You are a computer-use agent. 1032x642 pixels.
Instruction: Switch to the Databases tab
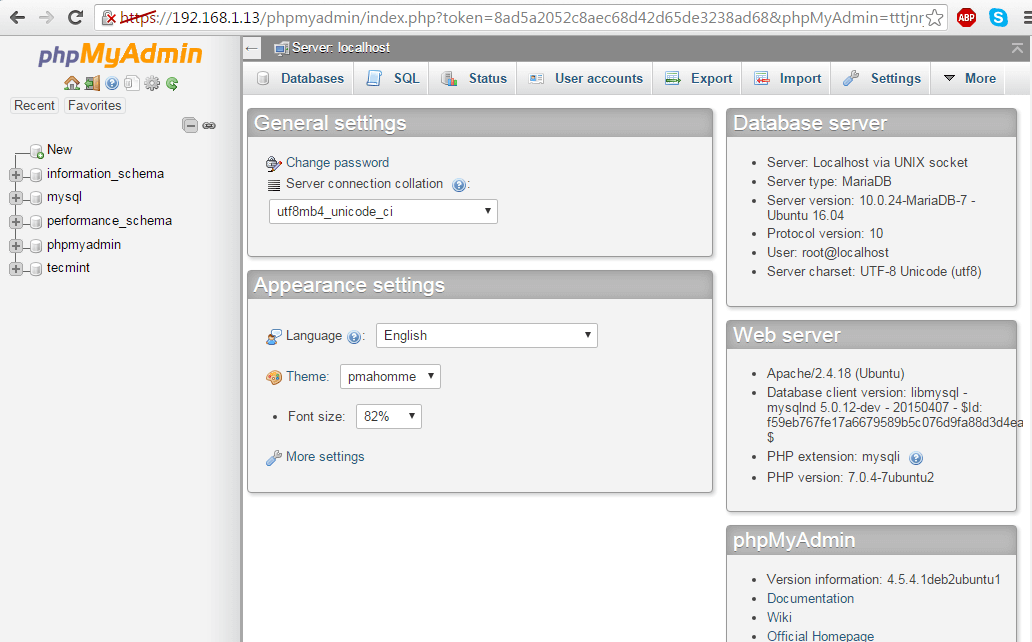[299, 78]
